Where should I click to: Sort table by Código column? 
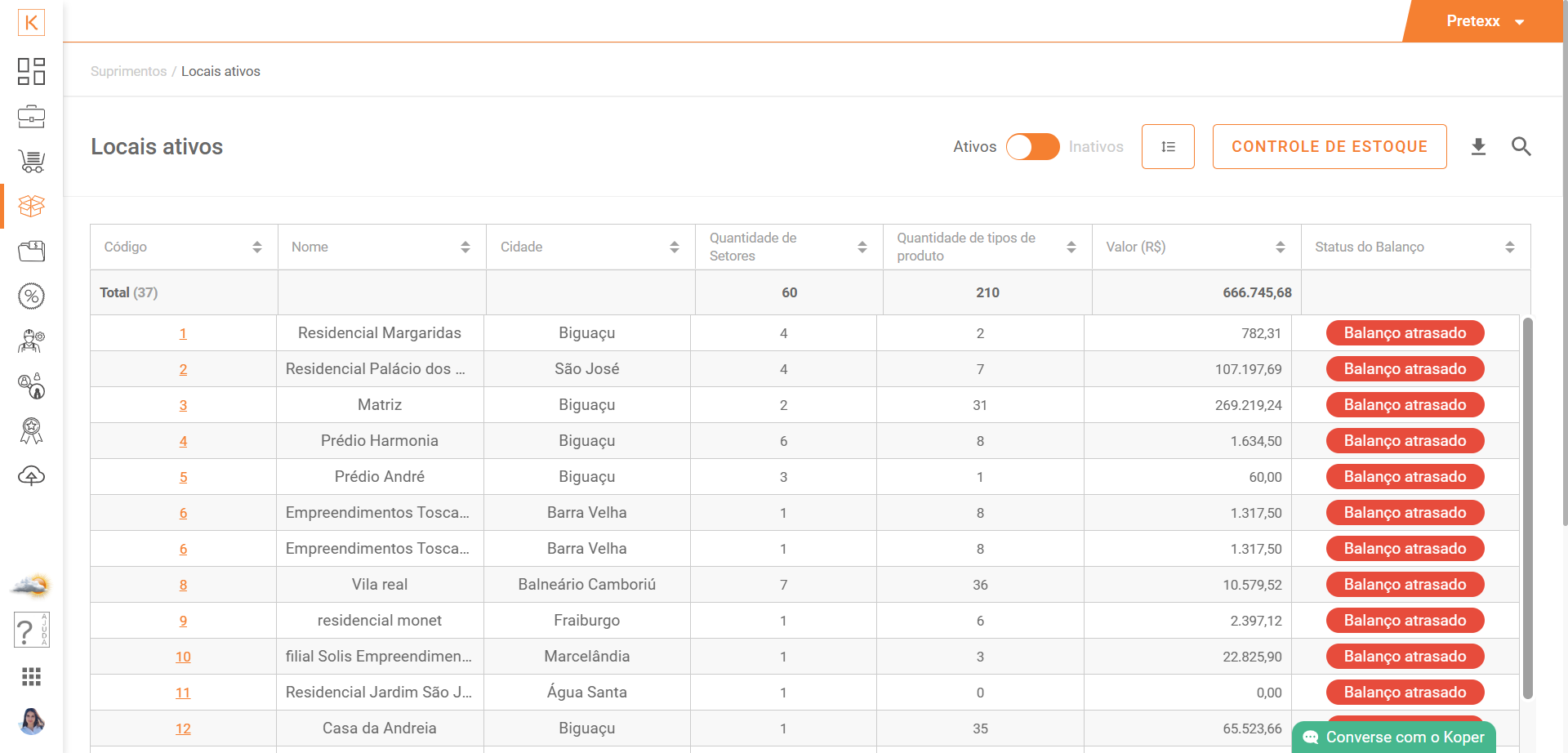(256, 247)
